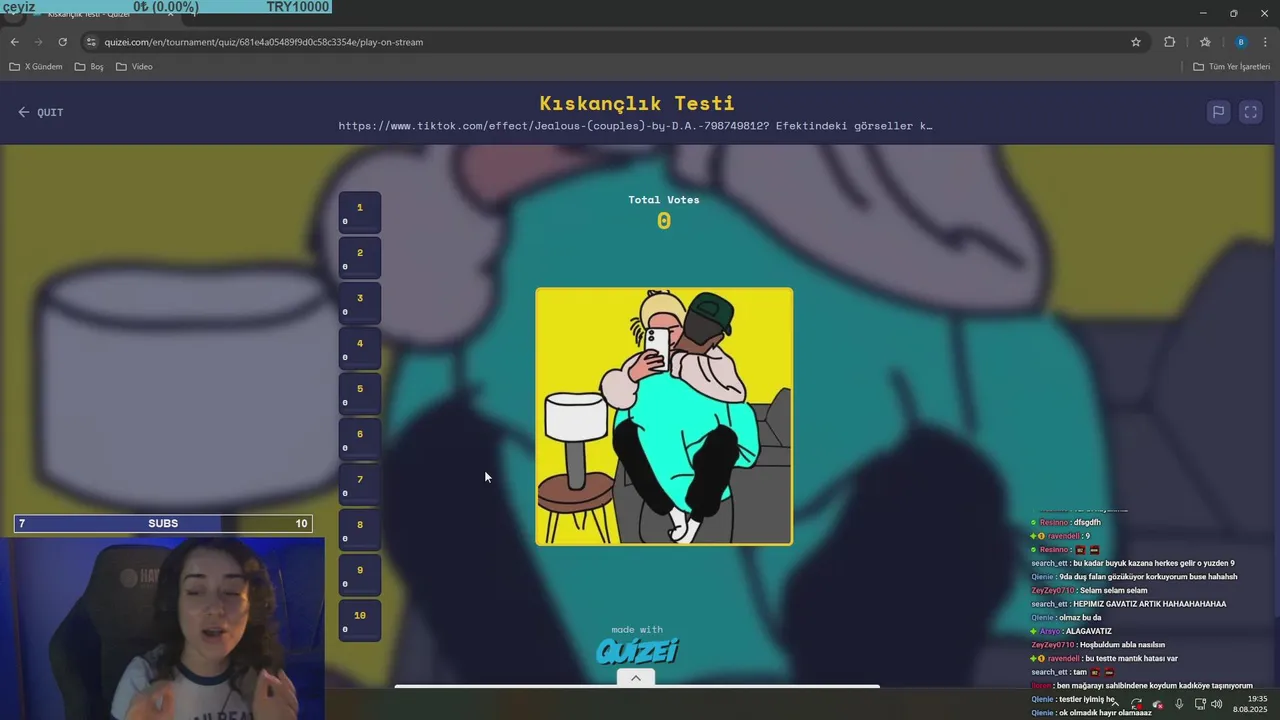Image resolution: width=1280 pixels, height=720 pixels.
Task: Go back with the browser back arrow
Action: 14,42
